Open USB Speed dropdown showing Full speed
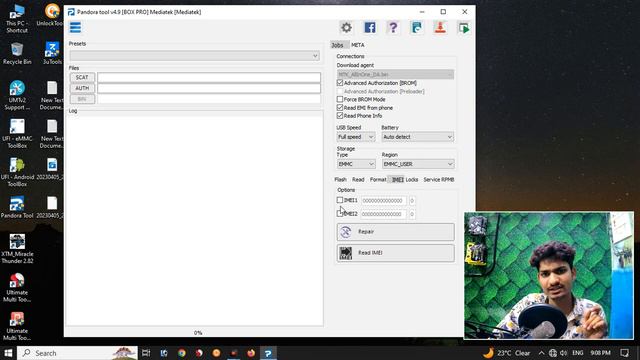Image resolution: width=640 pixels, height=360 pixels. tap(356, 137)
